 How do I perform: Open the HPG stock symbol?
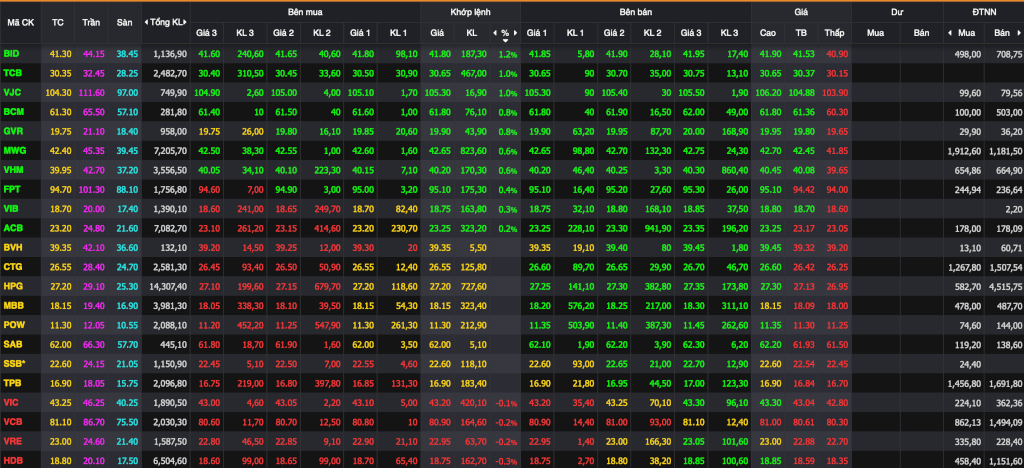[12, 287]
